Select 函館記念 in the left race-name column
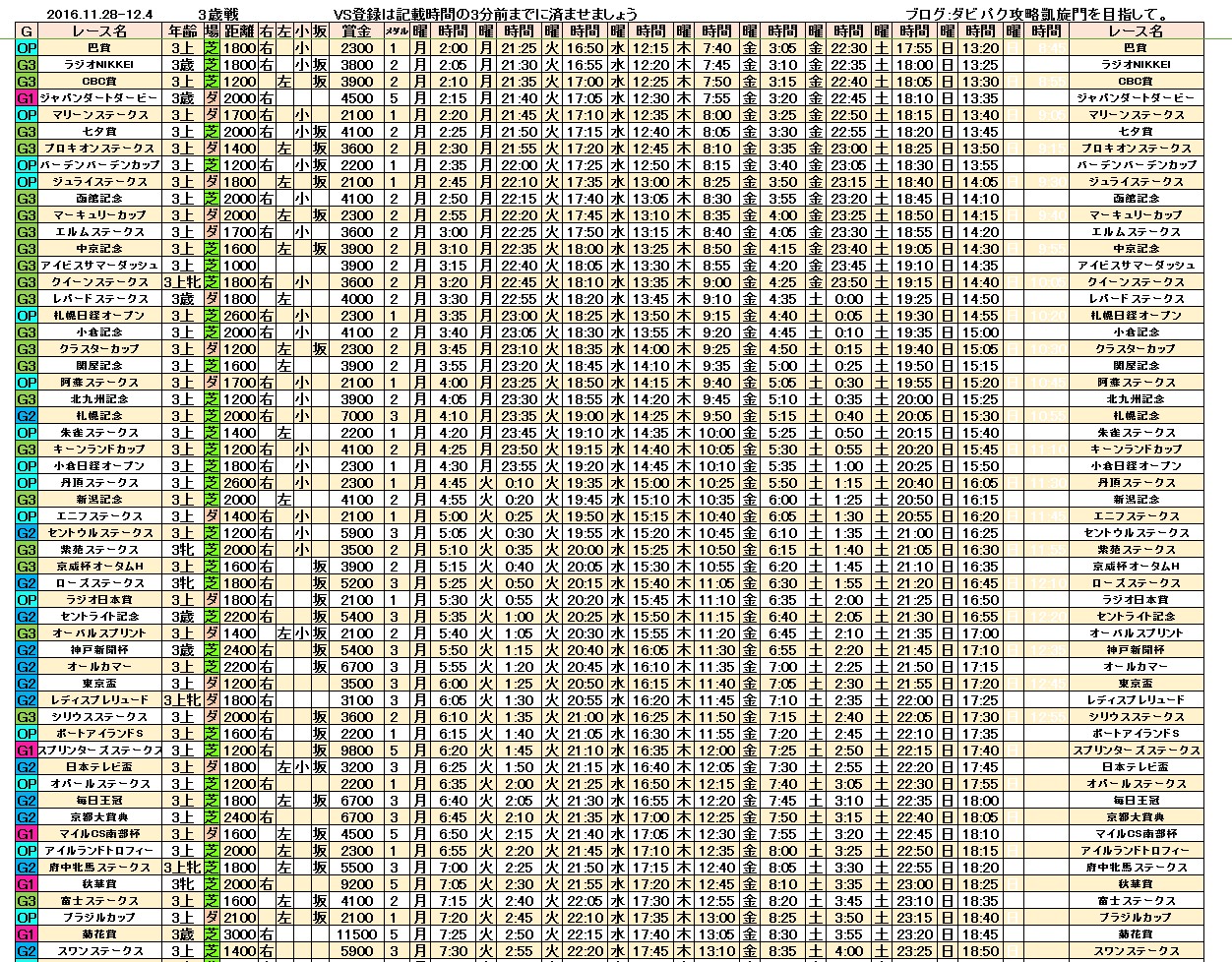1232x962 pixels. click(x=100, y=199)
